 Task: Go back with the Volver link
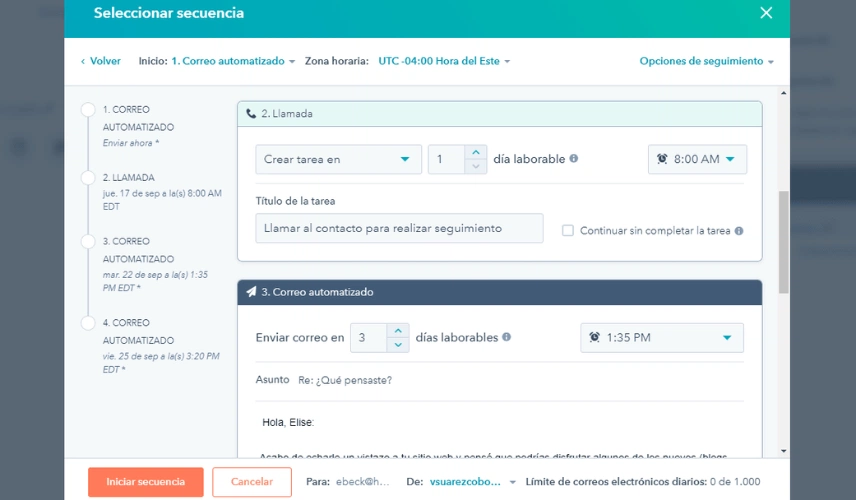[101, 61]
